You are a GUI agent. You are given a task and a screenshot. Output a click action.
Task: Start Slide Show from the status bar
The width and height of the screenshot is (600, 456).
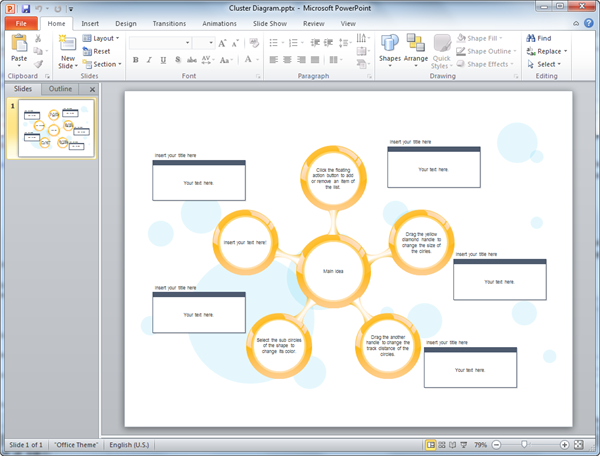463,444
